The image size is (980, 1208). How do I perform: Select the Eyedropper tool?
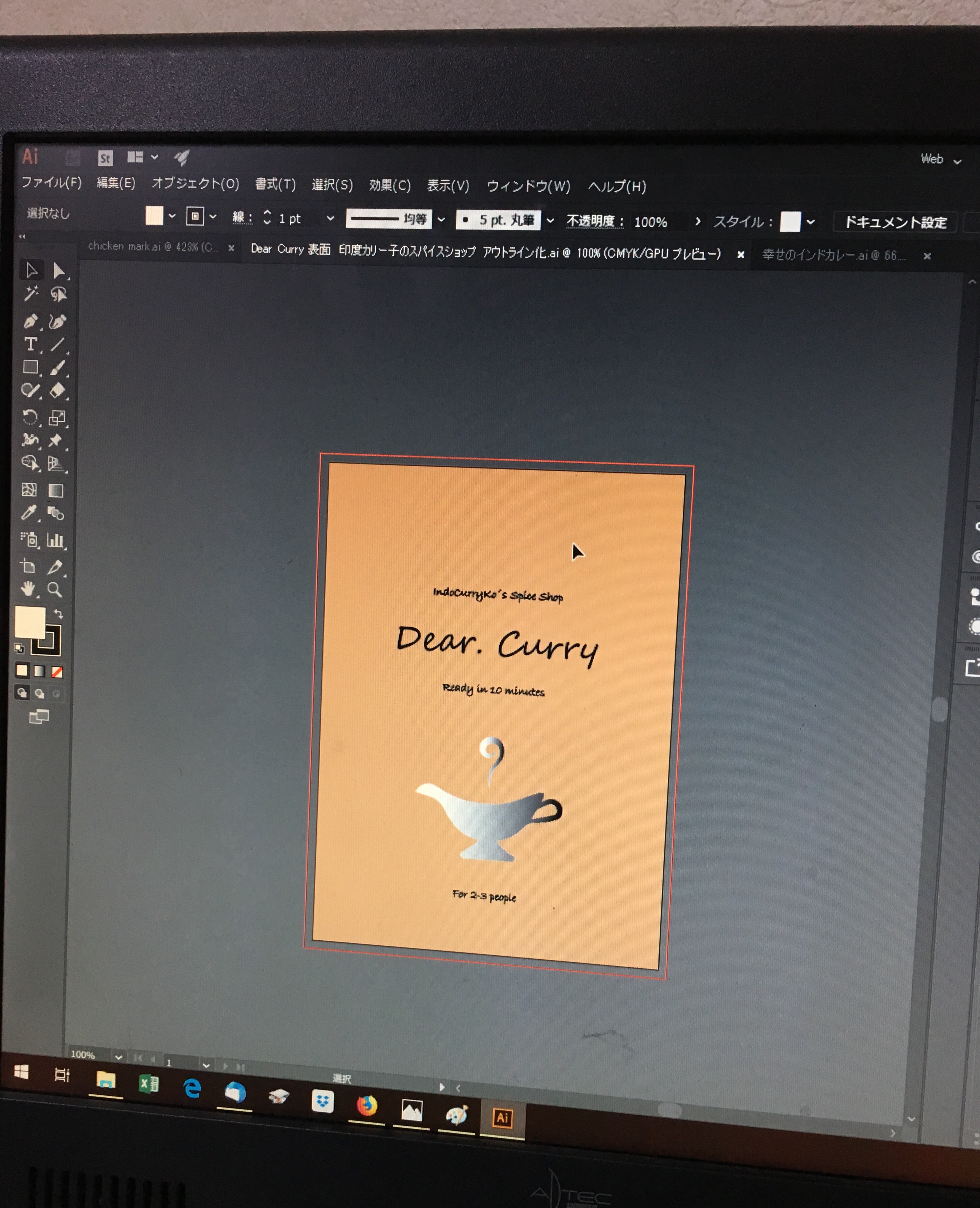(x=29, y=513)
